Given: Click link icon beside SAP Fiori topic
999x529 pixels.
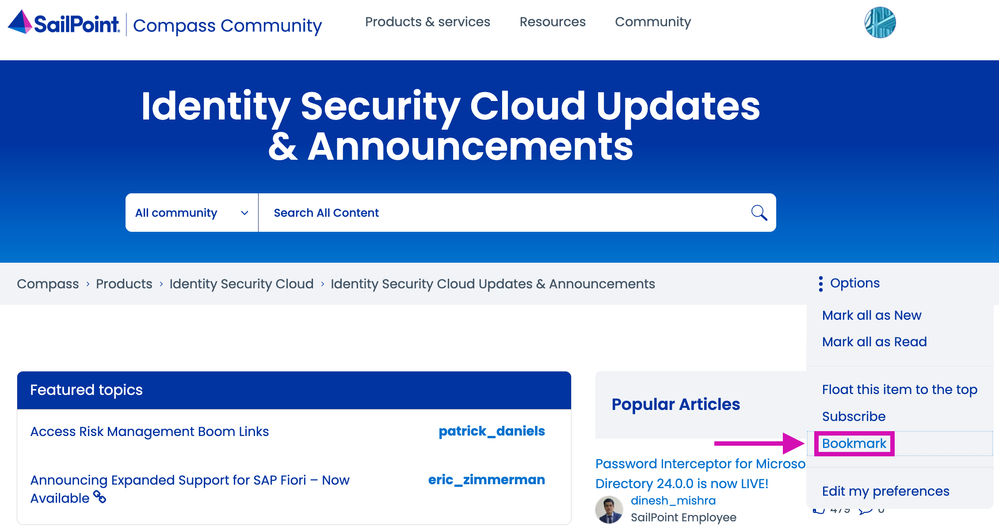Looking at the screenshot, I should coord(99,497).
